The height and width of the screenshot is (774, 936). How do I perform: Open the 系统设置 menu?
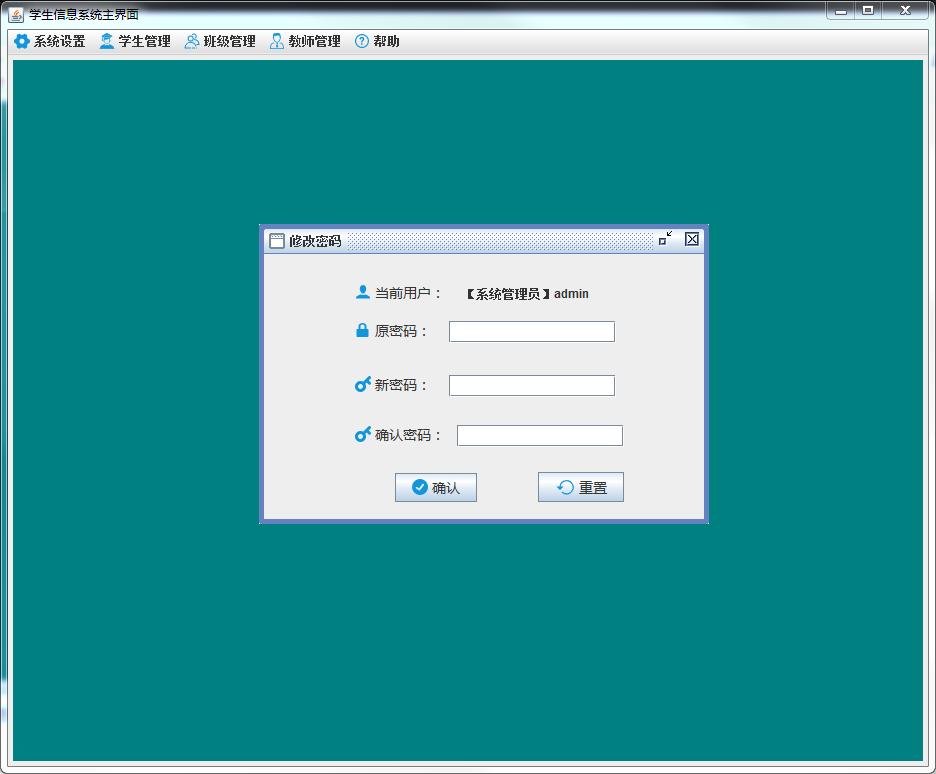pyautogui.click(x=59, y=41)
